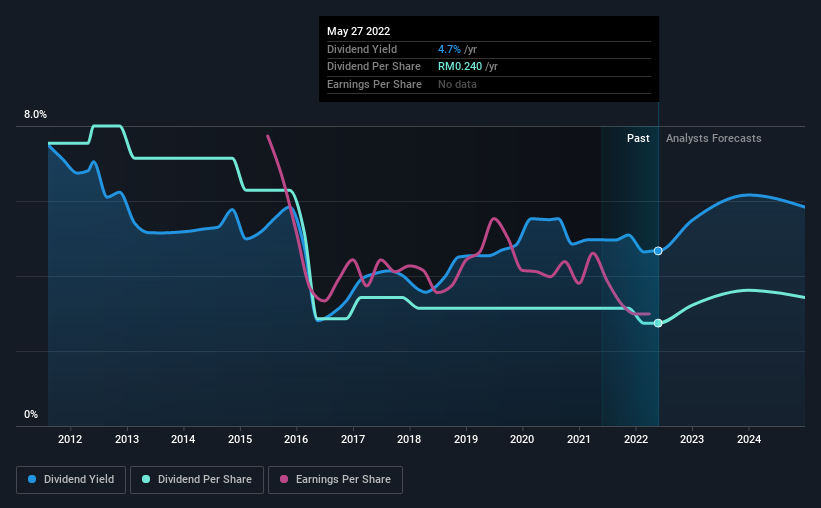The height and width of the screenshot is (508, 821).
Task: Click the pink Earnings Per Share legend dot
Action: (x=284, y=479)
